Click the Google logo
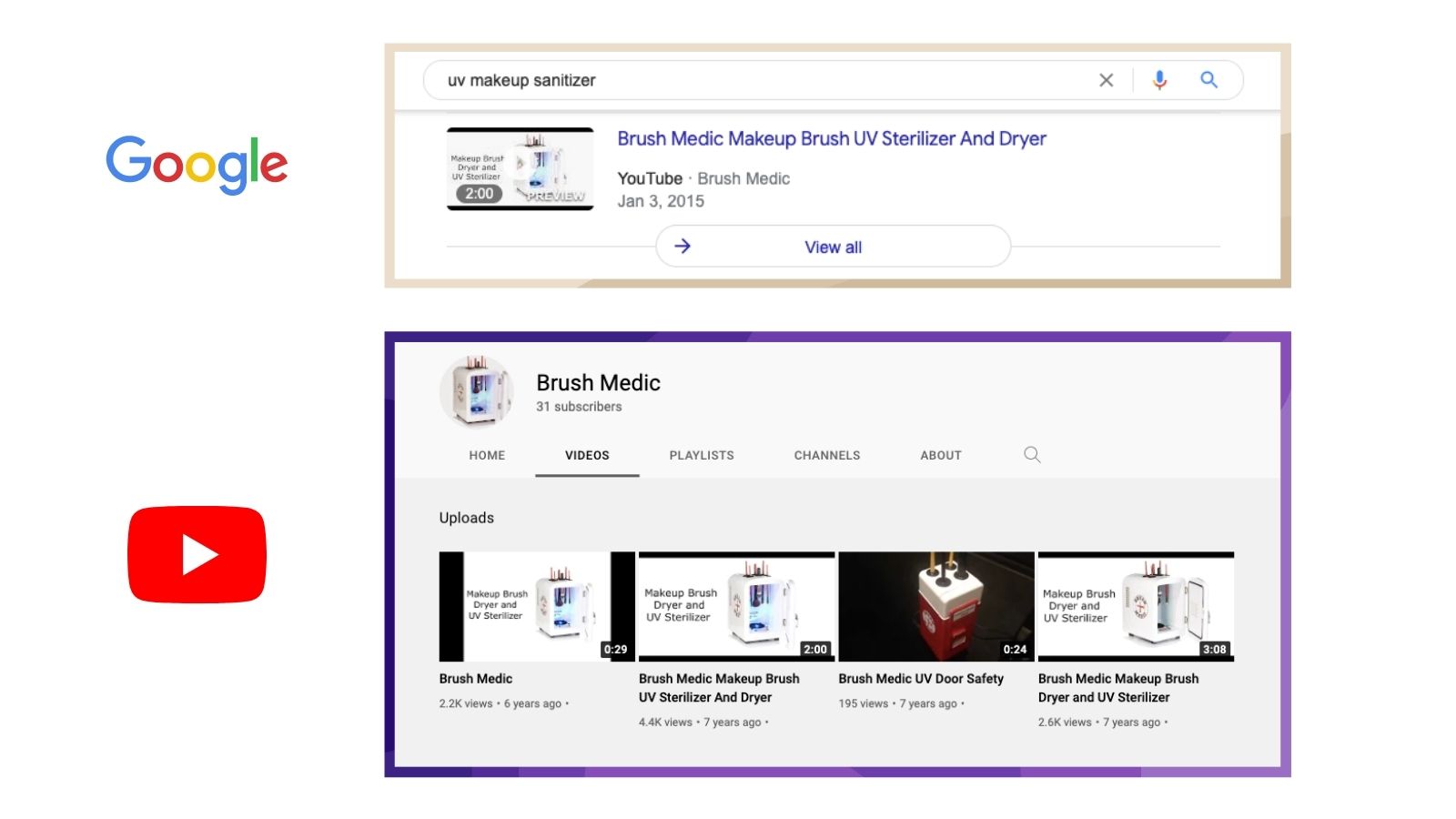Screen dimensions: 1456x819 tap(197, 164)
